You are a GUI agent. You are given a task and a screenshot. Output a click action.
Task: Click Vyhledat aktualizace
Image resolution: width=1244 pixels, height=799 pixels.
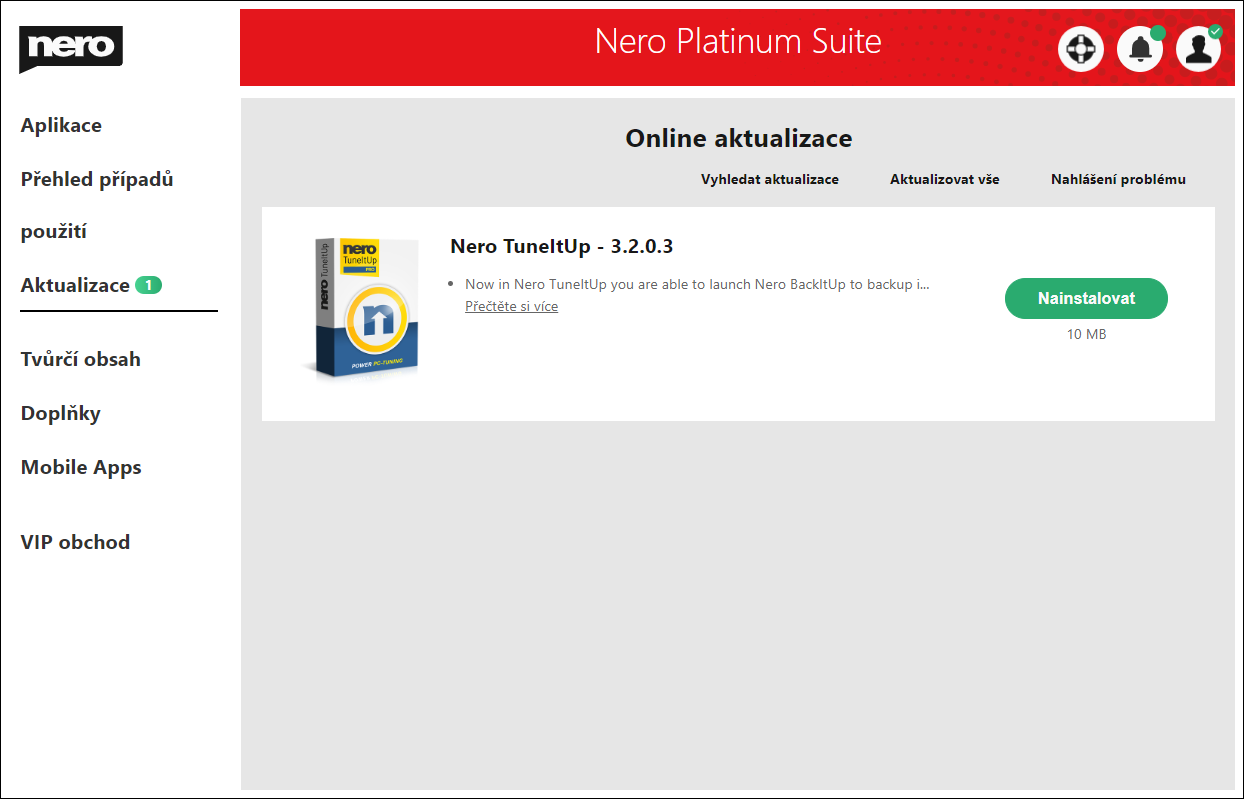click(769, 180)
